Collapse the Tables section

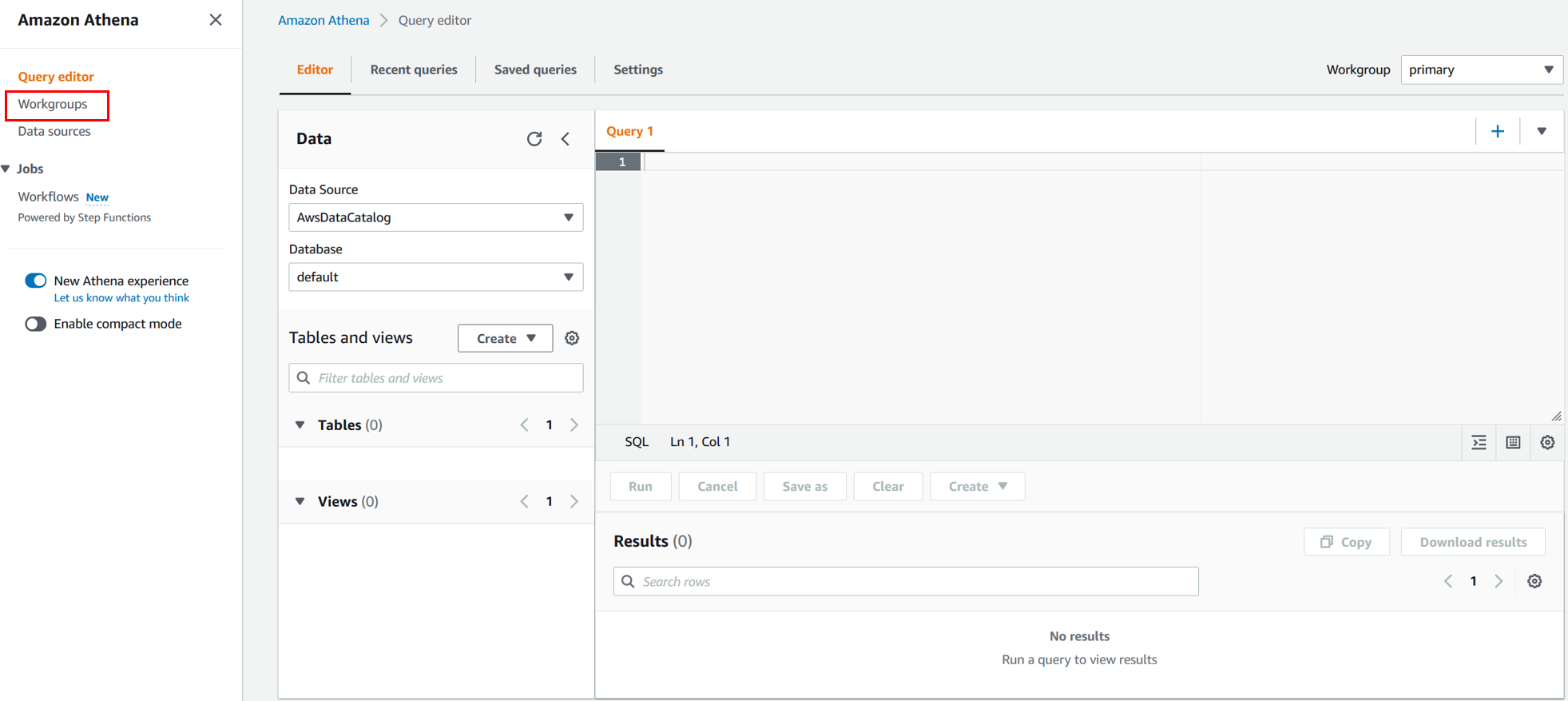(300, 425)
